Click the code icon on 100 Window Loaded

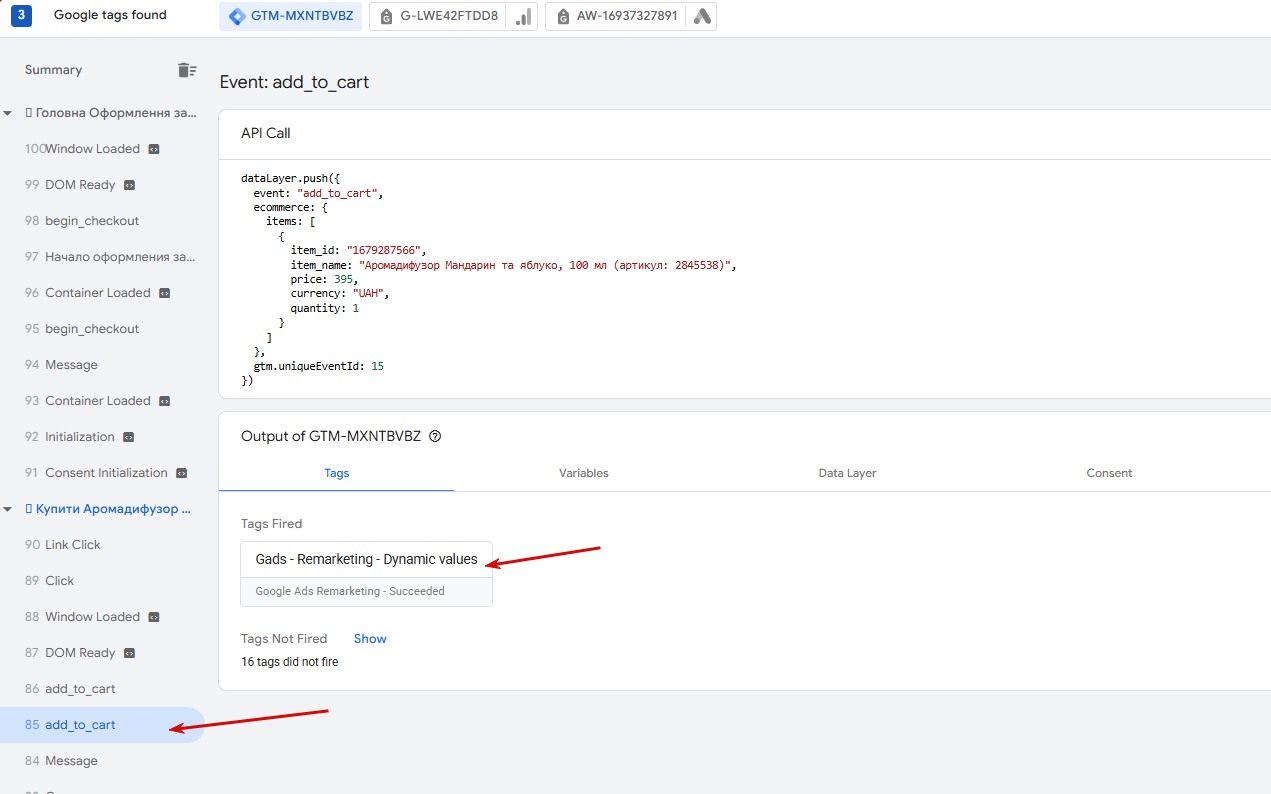[154, 149]
